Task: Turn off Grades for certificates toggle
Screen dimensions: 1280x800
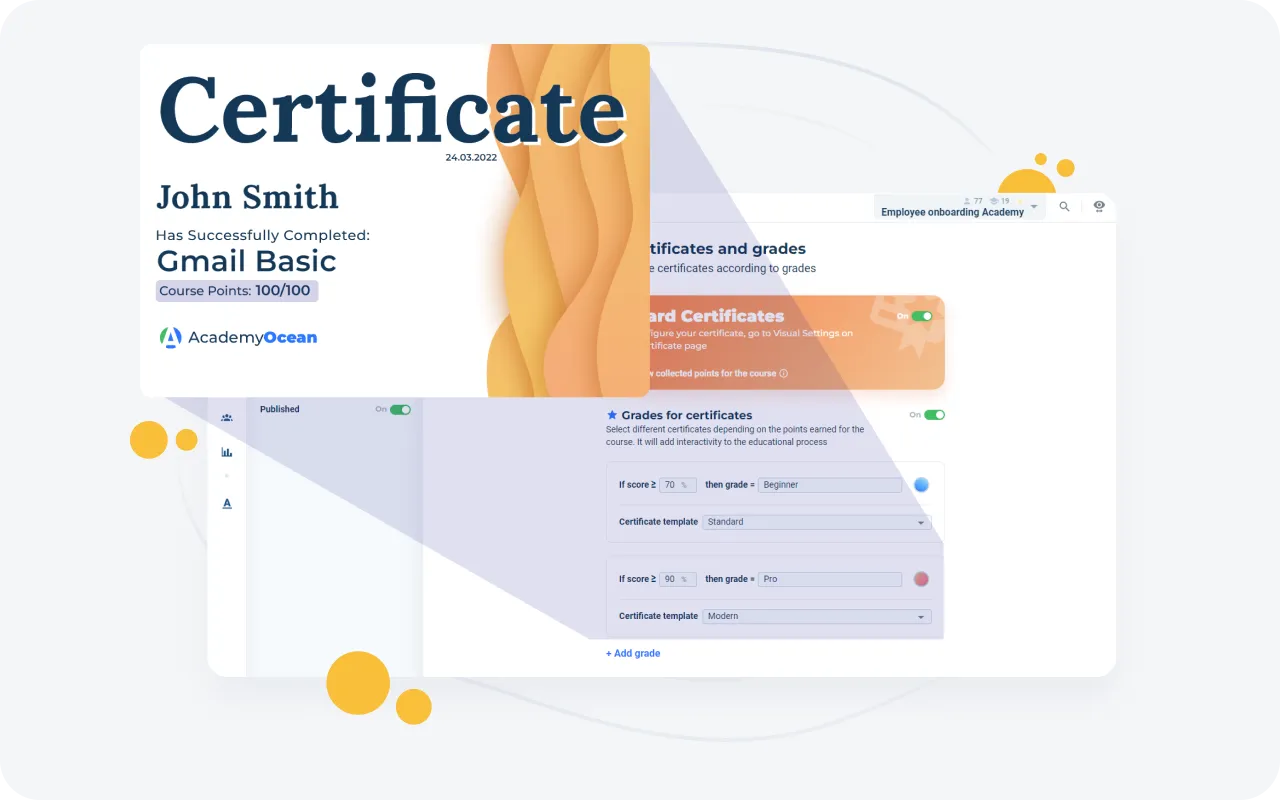Action: coord(934,415)
